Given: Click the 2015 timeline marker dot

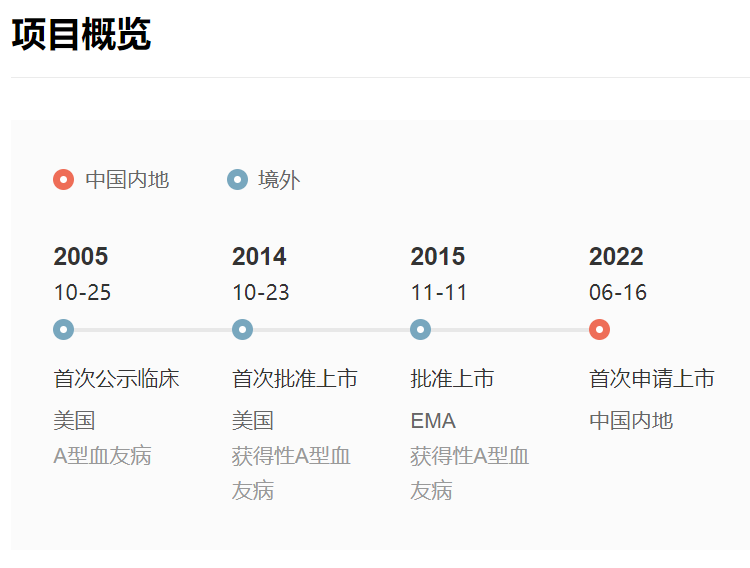Looking at the screenshot, I should click(420, 330).
